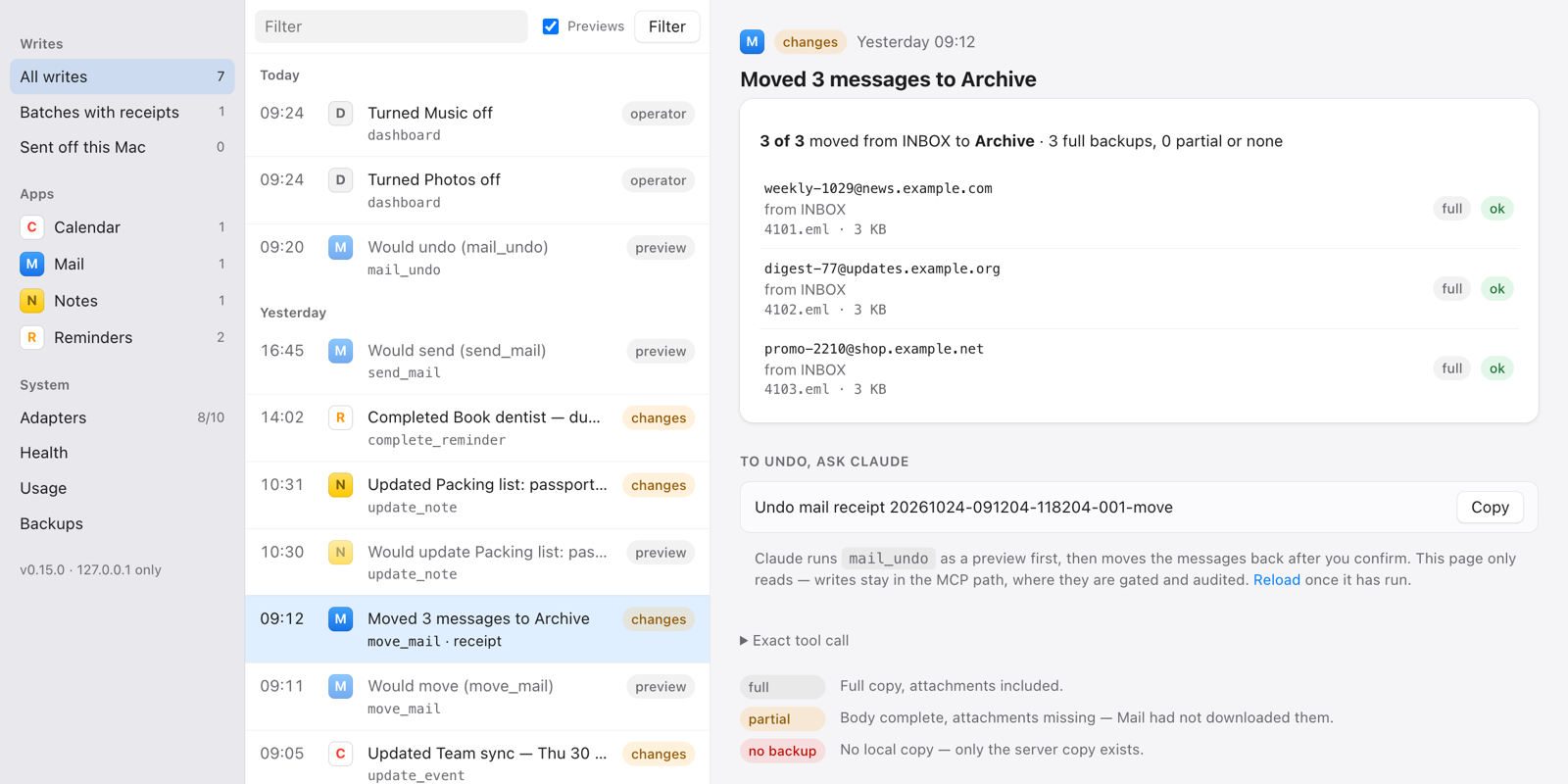Click the changes tag in detail header

pos(809,41)
